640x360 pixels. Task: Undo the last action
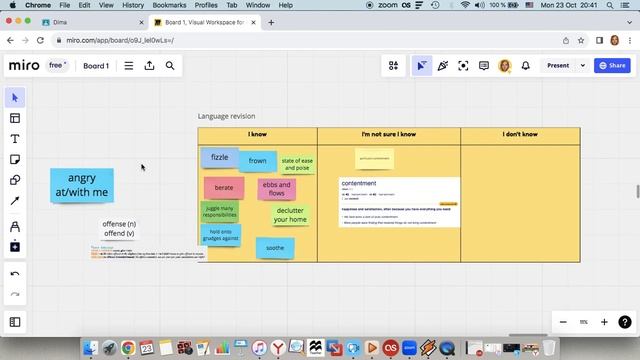pyautogui.click(x=15, y=274)
